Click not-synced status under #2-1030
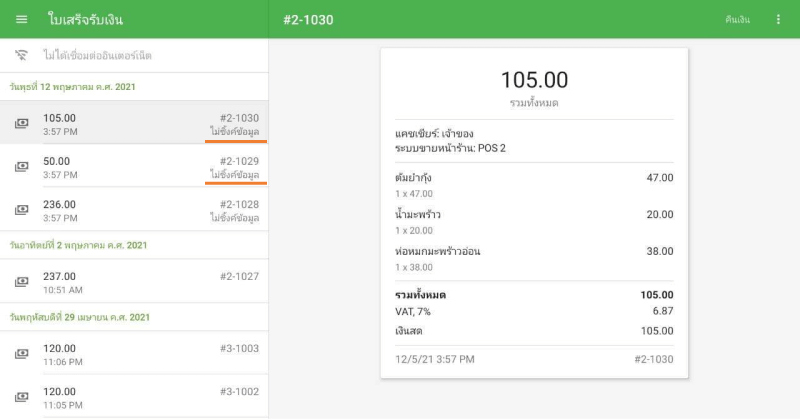Image resolution: width=800 pixels, height=419 pixels. coord(235,132)
